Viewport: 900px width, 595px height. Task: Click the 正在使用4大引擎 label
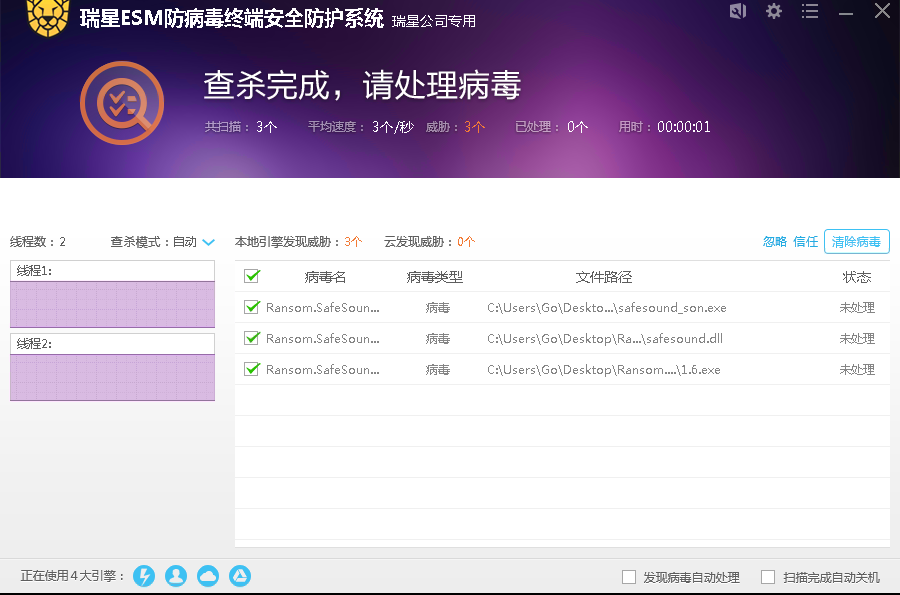coord(73,576)
